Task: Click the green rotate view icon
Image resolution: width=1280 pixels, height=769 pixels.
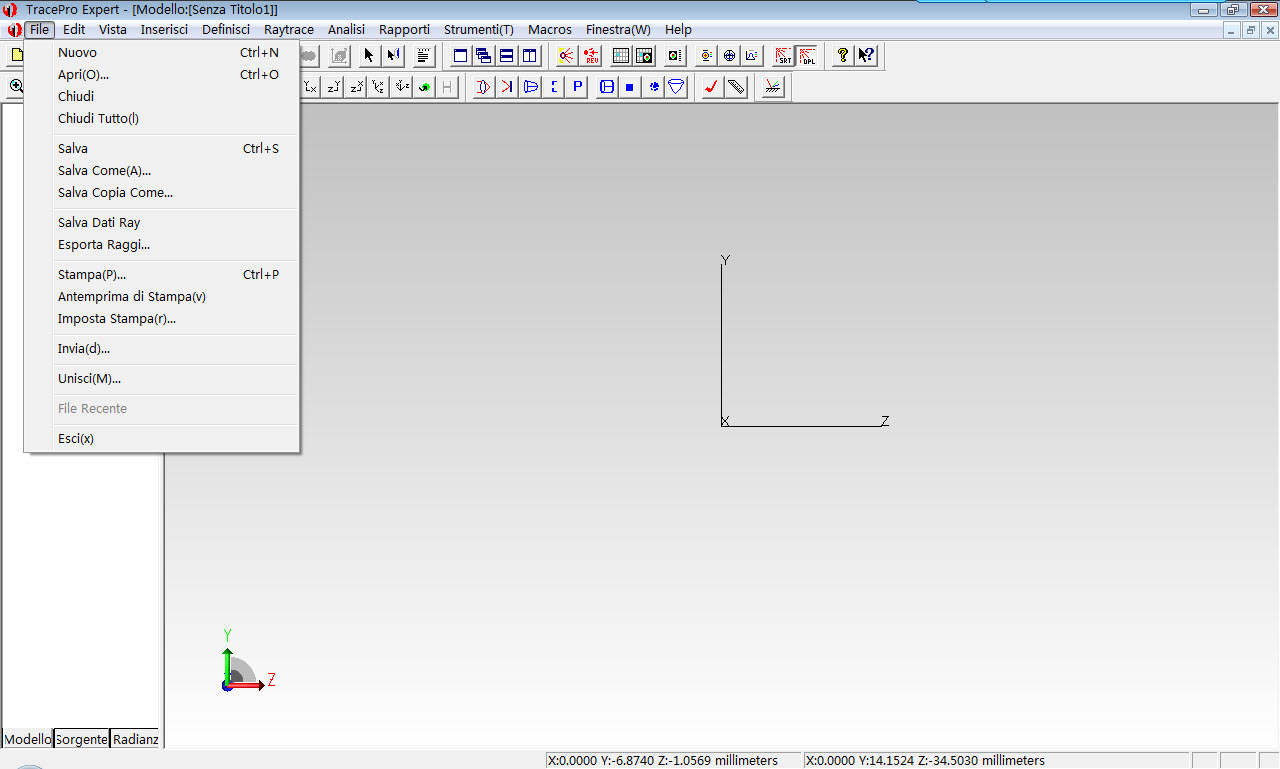Action: (424, 87)
